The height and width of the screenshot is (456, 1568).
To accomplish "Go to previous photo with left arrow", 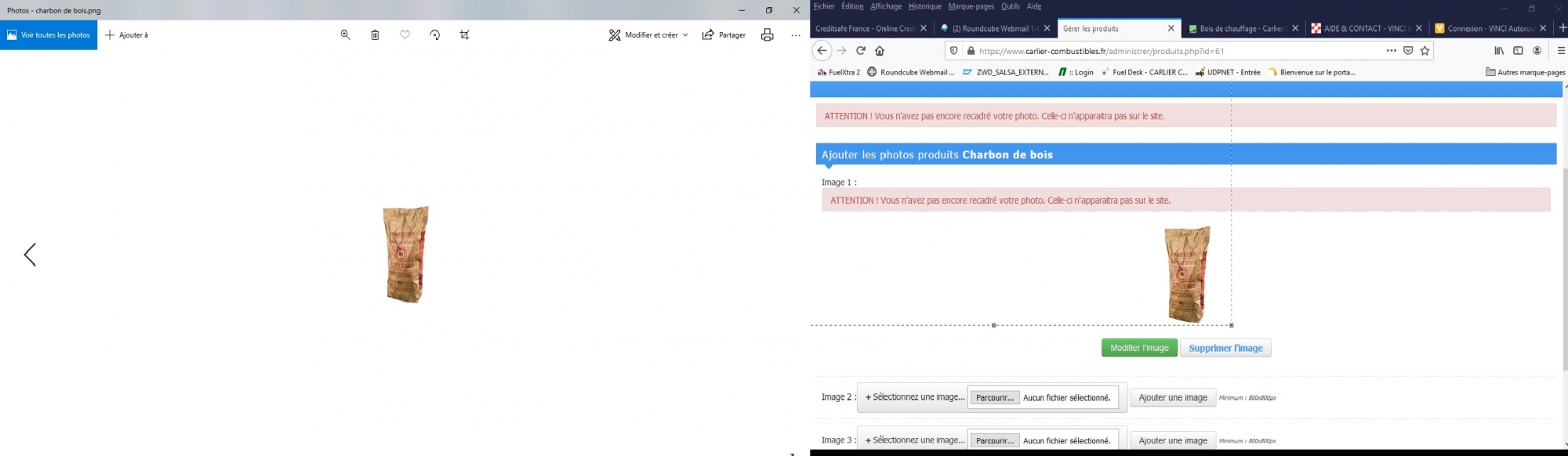I will coord(30,255).
